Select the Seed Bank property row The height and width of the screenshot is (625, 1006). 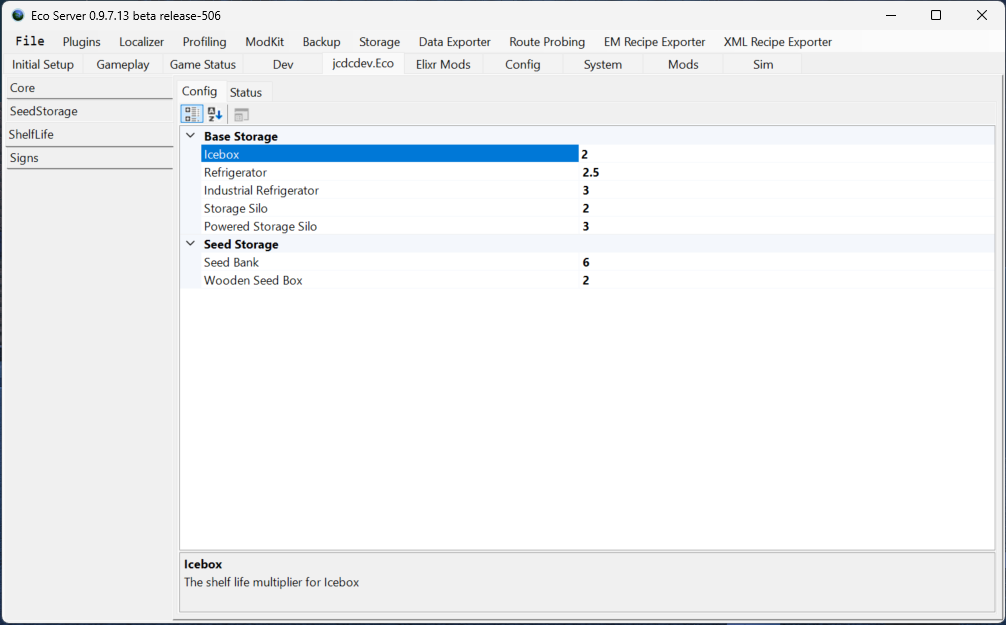pos(389,262)
